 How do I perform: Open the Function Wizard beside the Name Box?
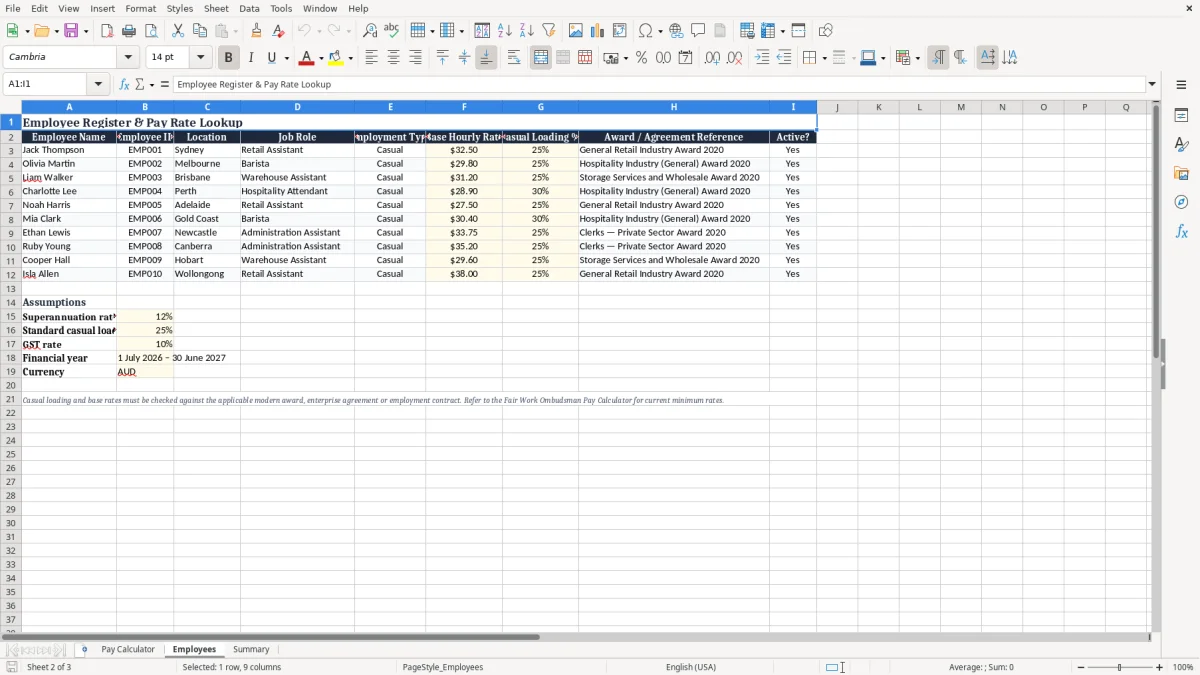click(x=124, y=85)
